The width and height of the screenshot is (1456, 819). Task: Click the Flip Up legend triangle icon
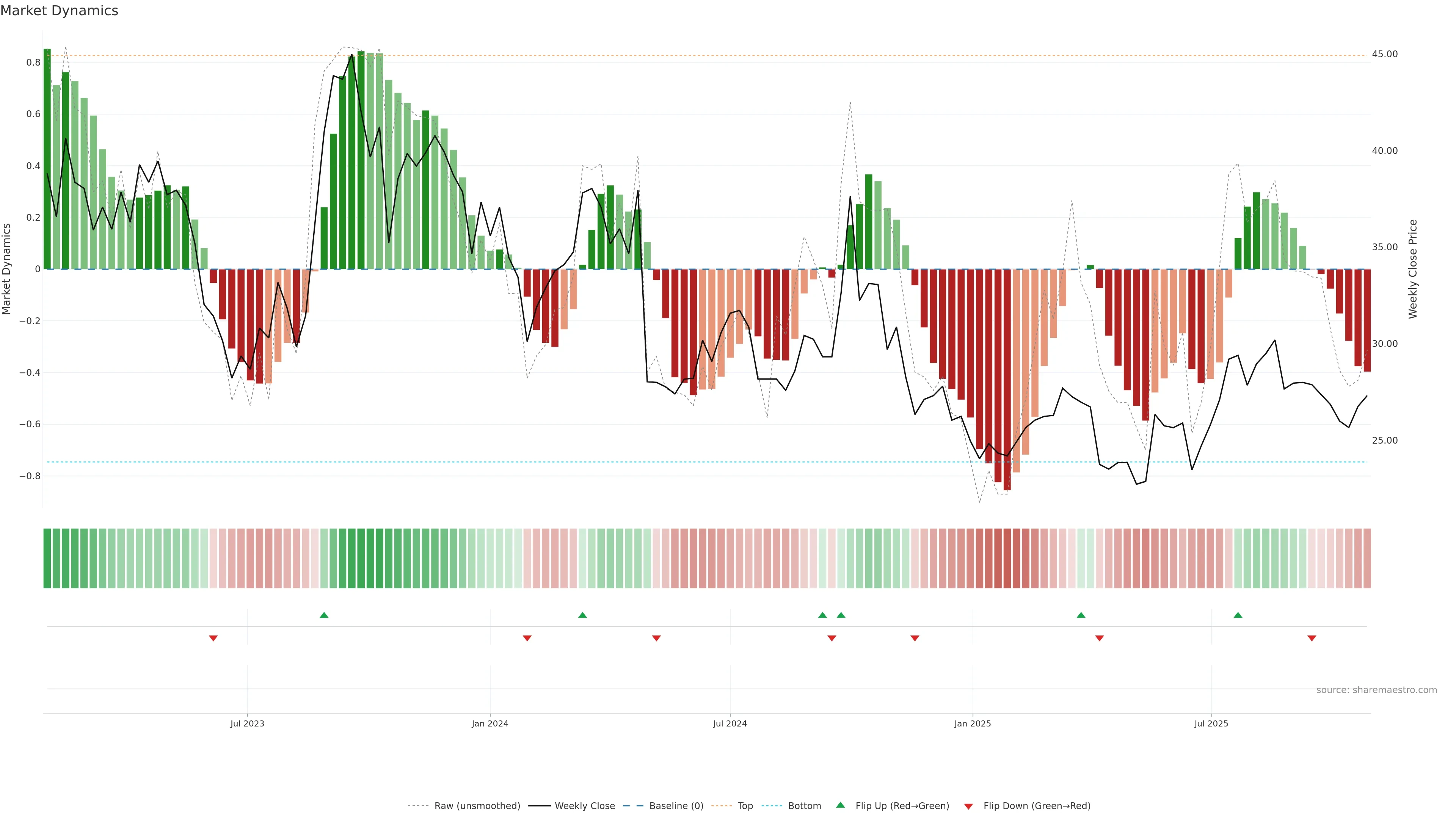(x=841, y=805)
